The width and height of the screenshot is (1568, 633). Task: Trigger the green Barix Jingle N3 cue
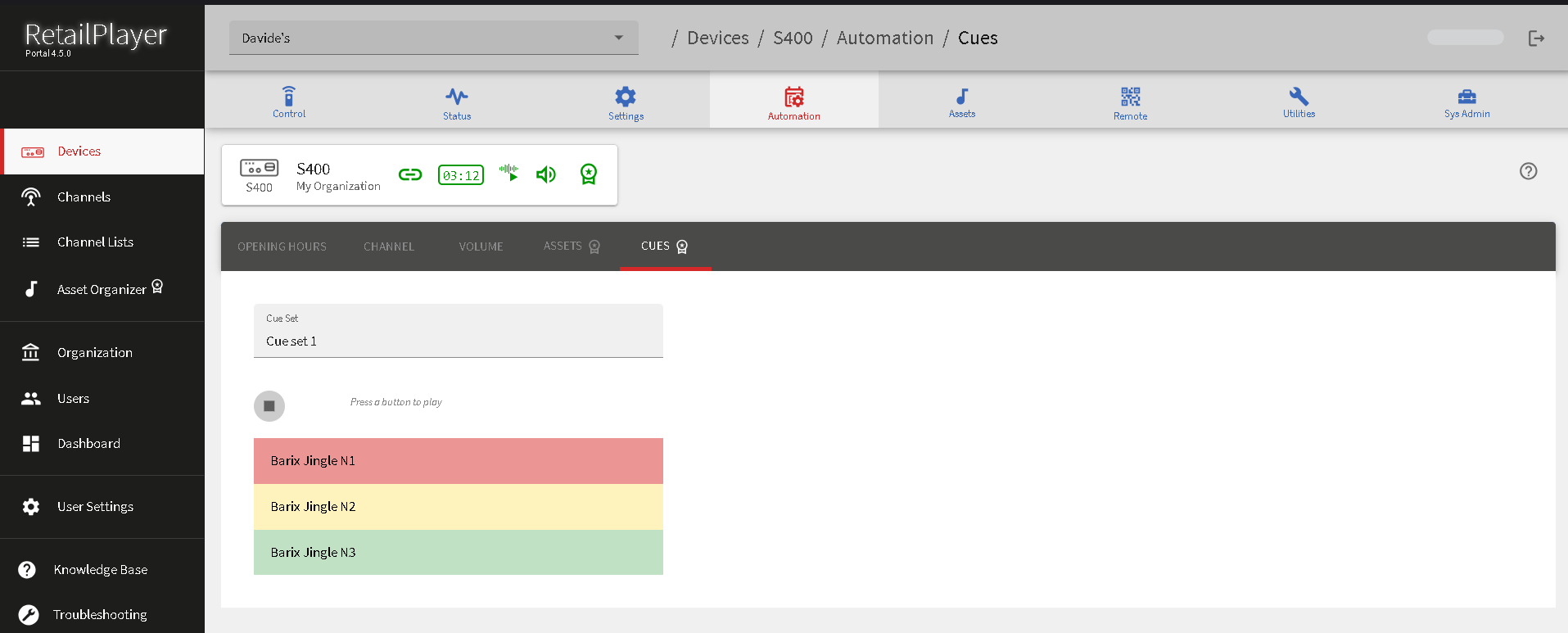pos(458,553)
